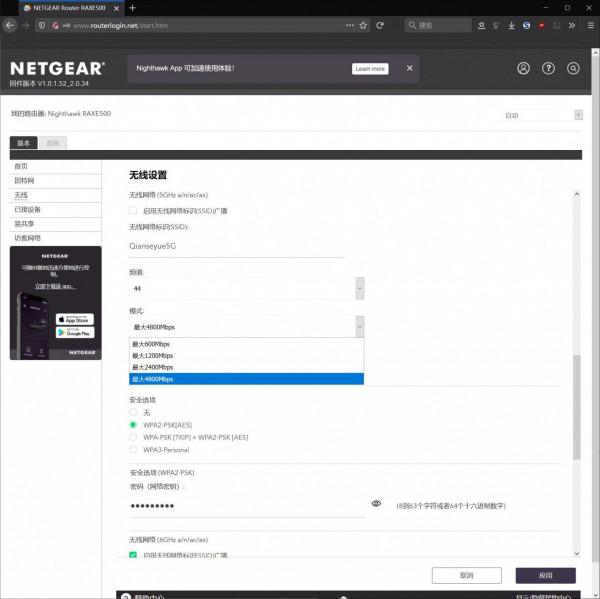Enable 5GHz SSID broadcast checkbox

point(134,211)
